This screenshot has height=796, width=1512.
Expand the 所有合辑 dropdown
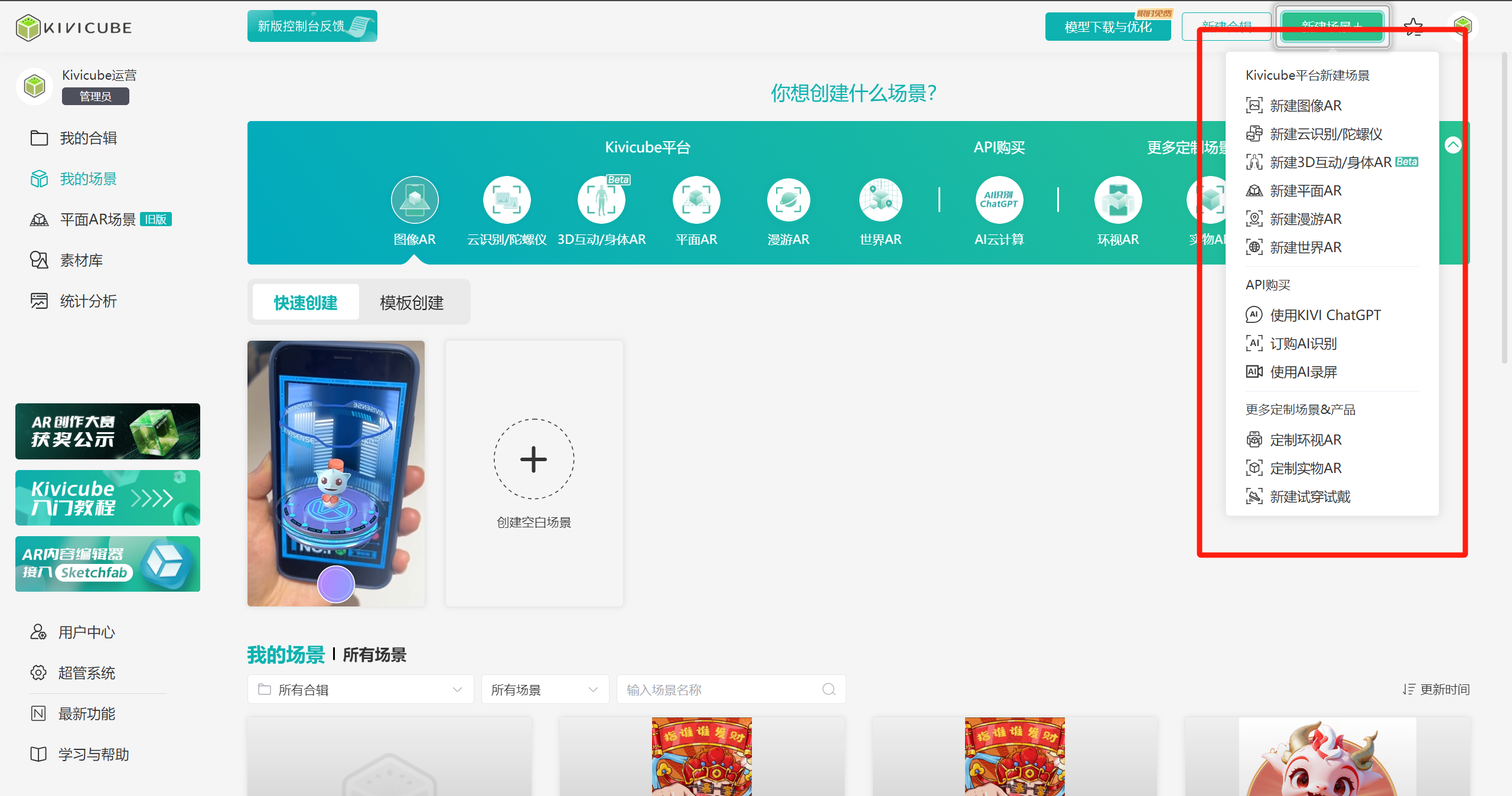pyautogui.click(x=360, y=689)
